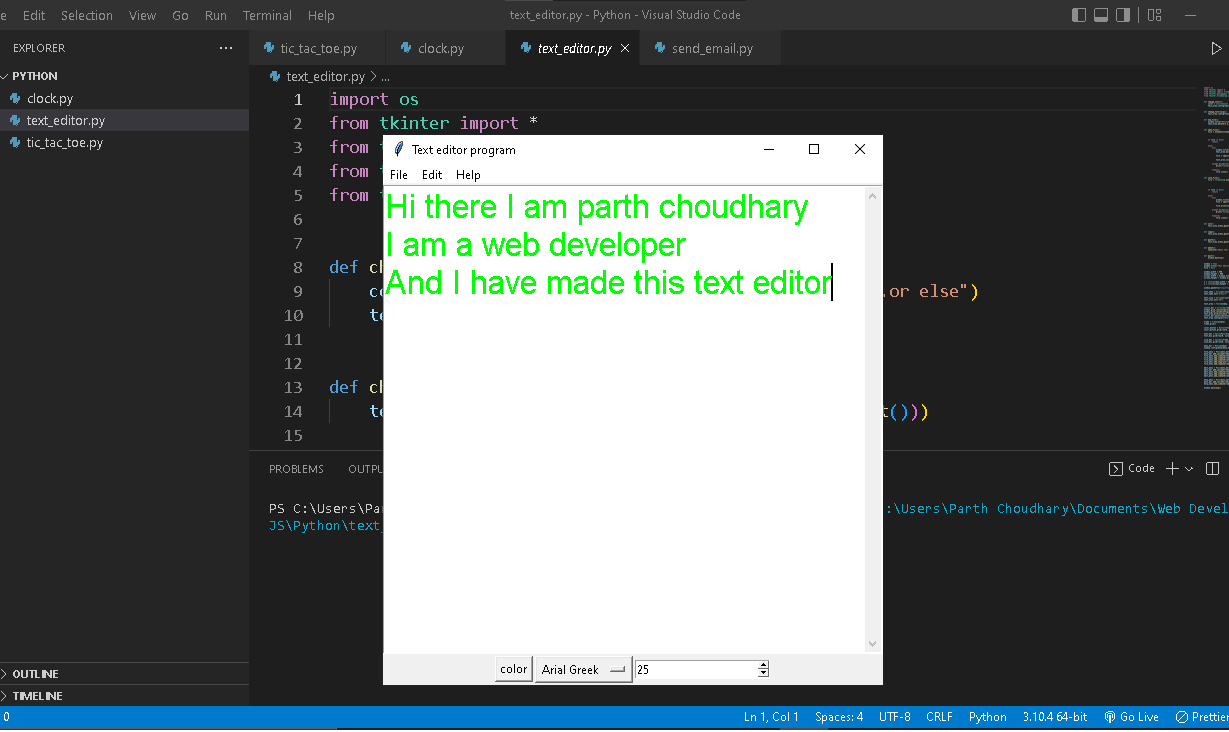This screenshot has width=1229, height=732.
Task: Change UTF-8 encoding in status bar
Action: tap(895, 717)
